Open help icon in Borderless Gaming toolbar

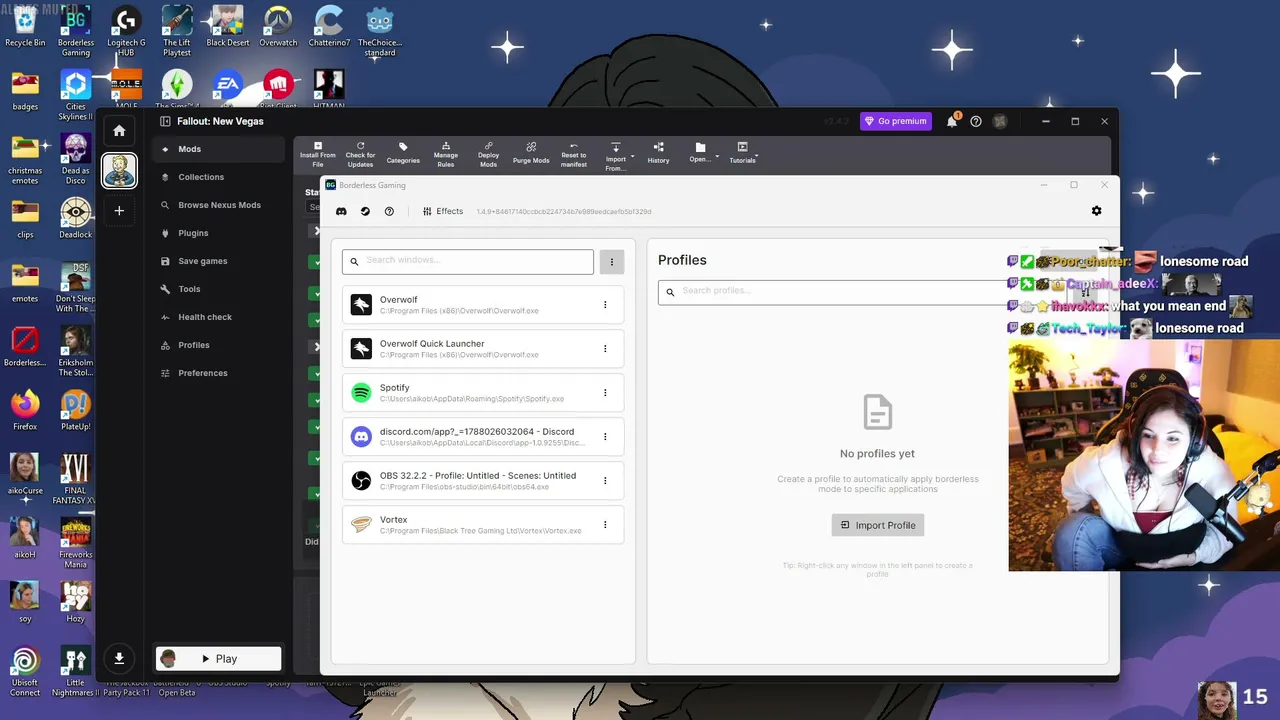point(389,211)
